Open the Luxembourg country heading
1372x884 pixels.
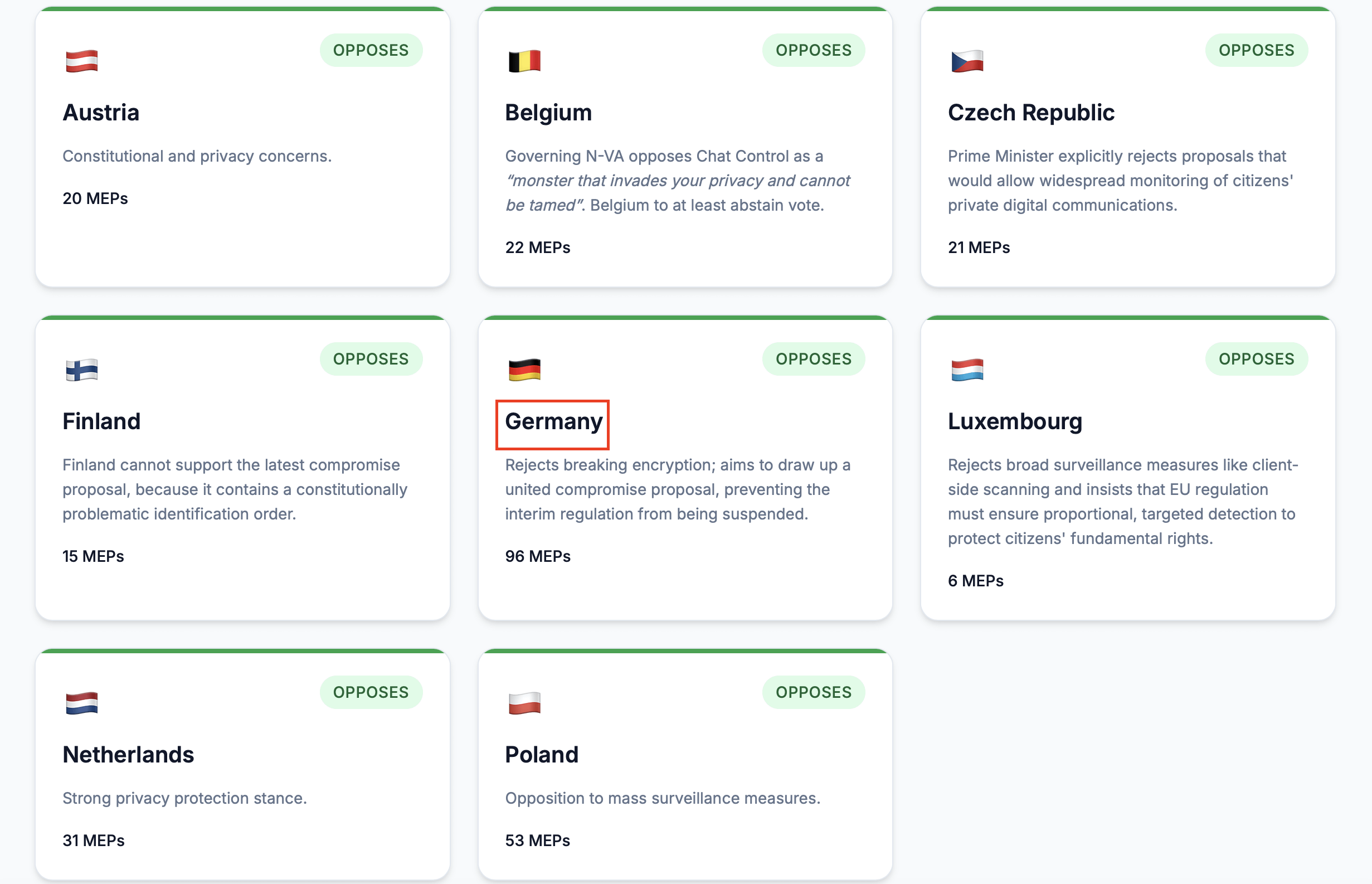1015,422
